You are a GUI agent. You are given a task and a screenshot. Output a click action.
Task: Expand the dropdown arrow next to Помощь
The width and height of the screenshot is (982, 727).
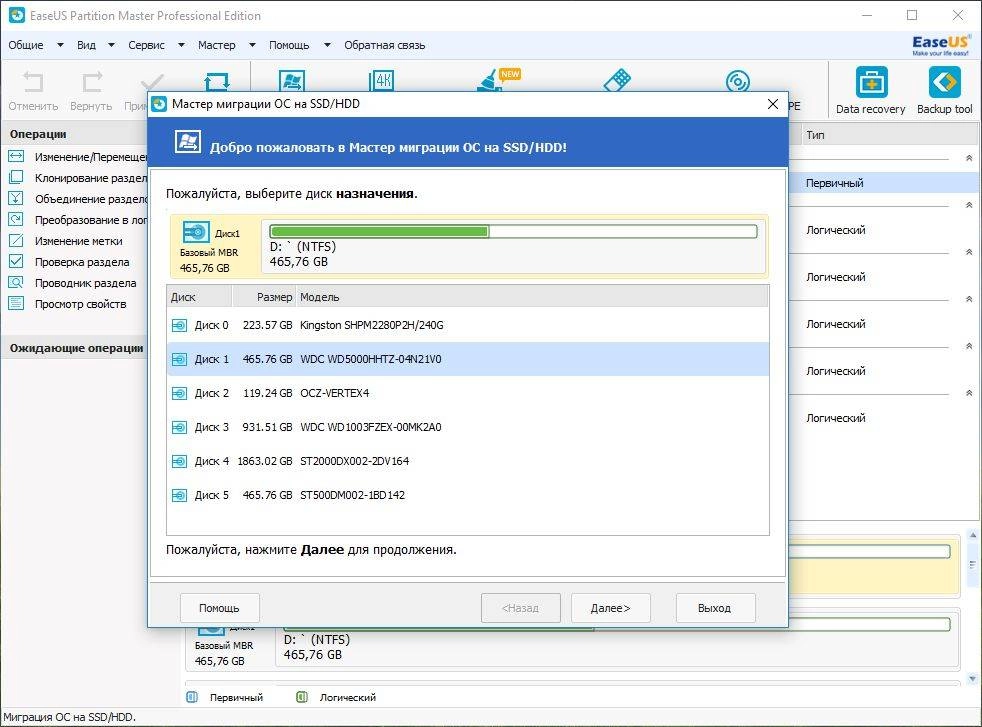(x=327, y=45)
